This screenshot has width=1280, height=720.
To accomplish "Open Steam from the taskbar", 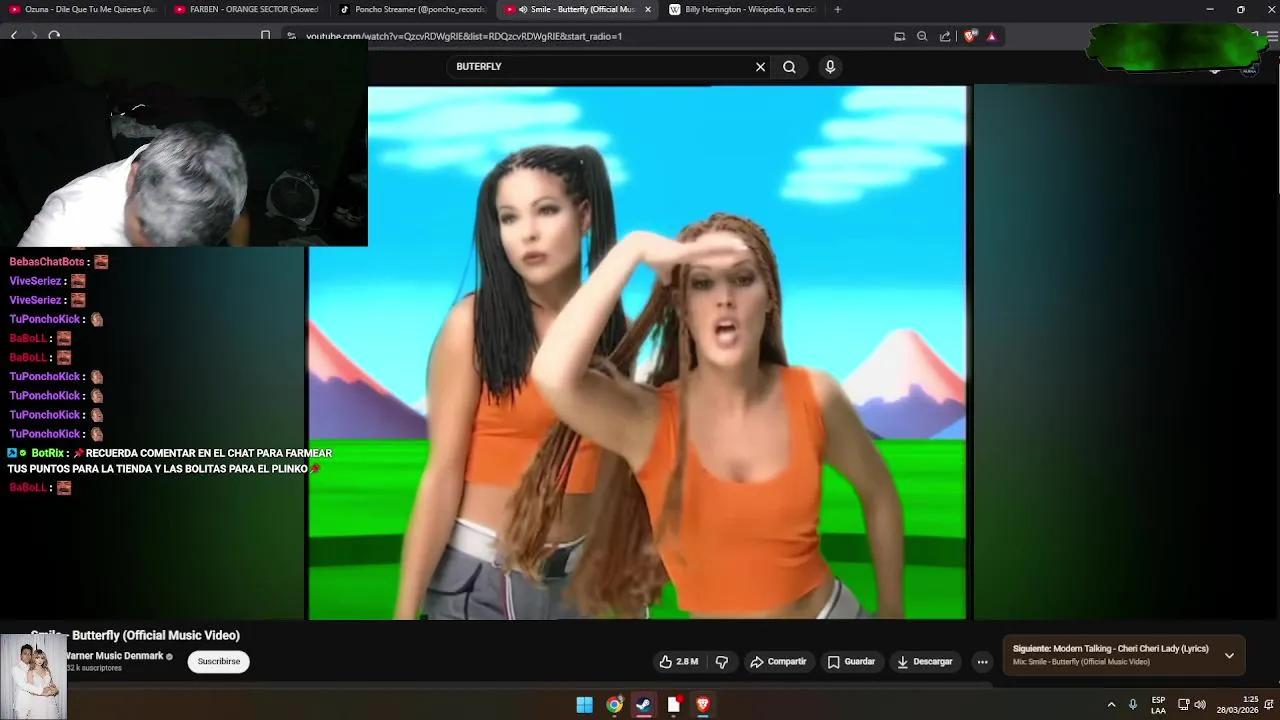I will click(643, 705).
